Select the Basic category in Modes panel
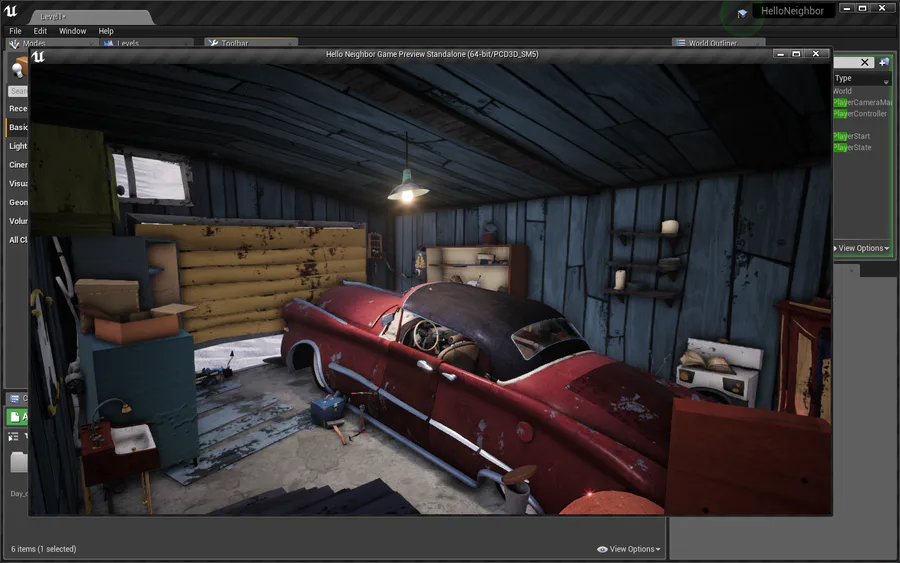900x563 pixels. point(18,127)
